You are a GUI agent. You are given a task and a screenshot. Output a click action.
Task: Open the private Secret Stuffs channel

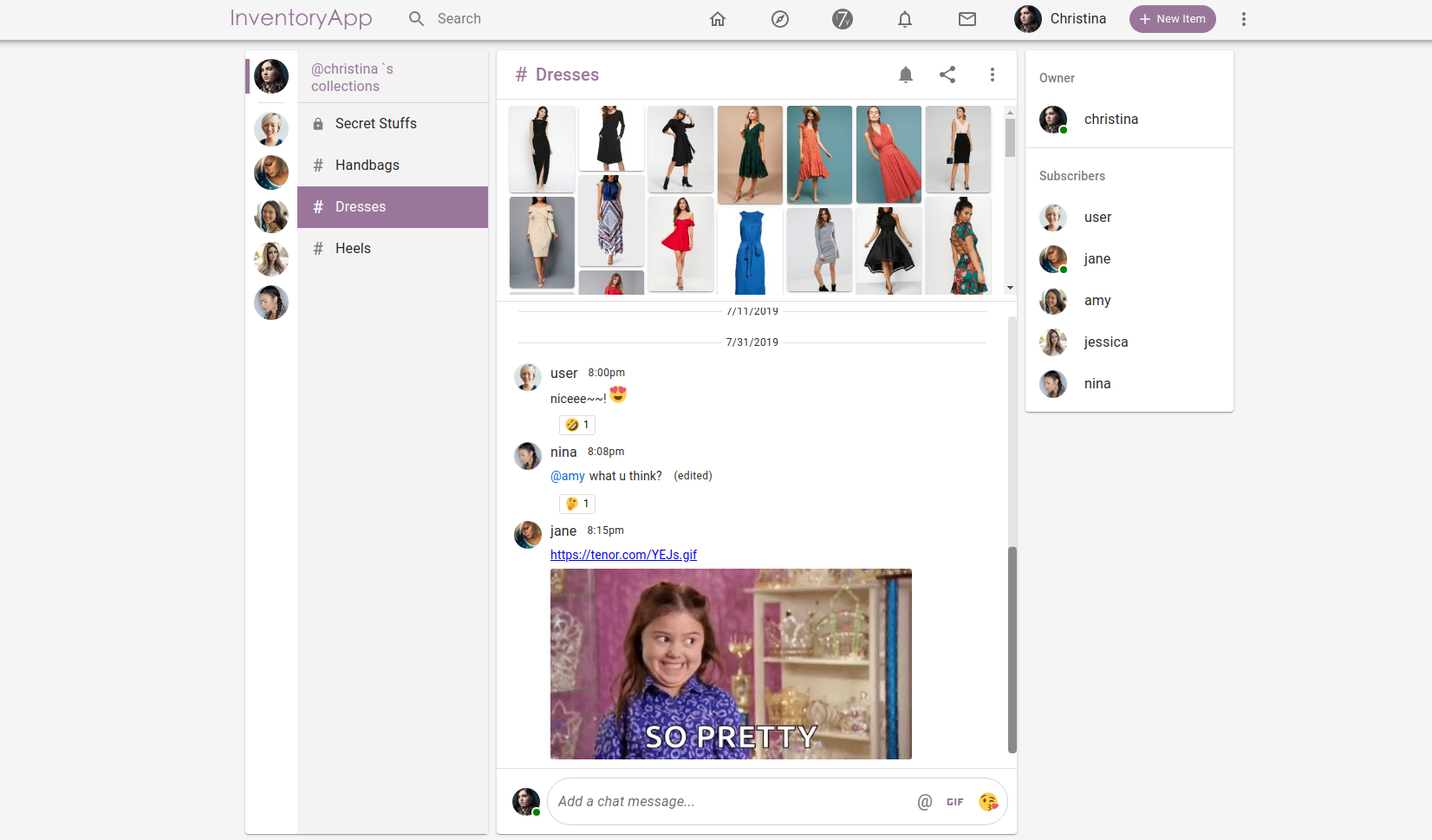[375, 123]
